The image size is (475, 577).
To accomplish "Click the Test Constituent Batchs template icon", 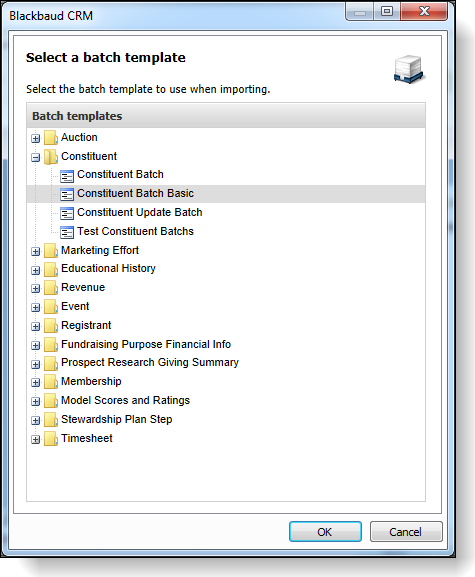I will 67,233.
